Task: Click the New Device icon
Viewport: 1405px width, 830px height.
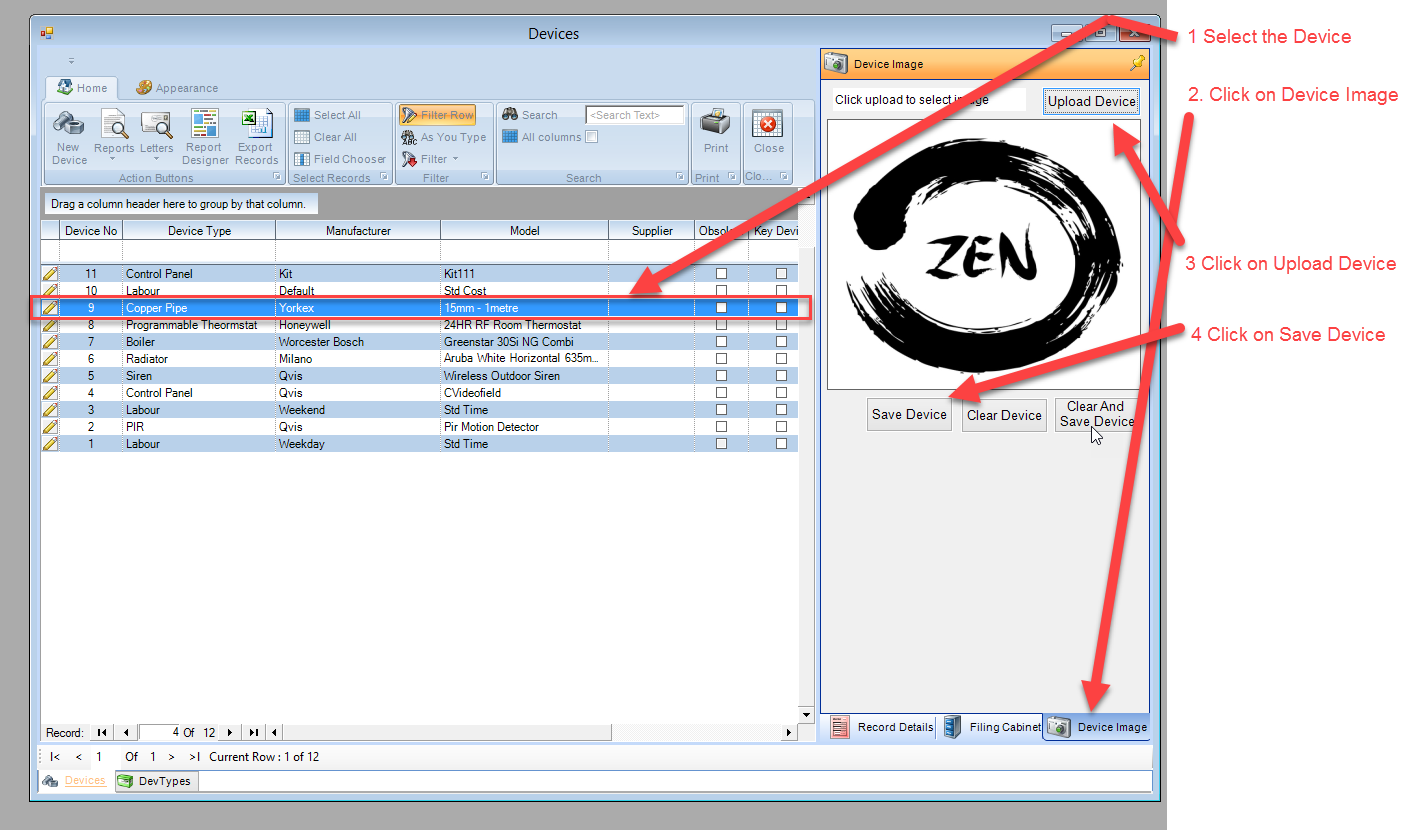Action: [69, 137]
